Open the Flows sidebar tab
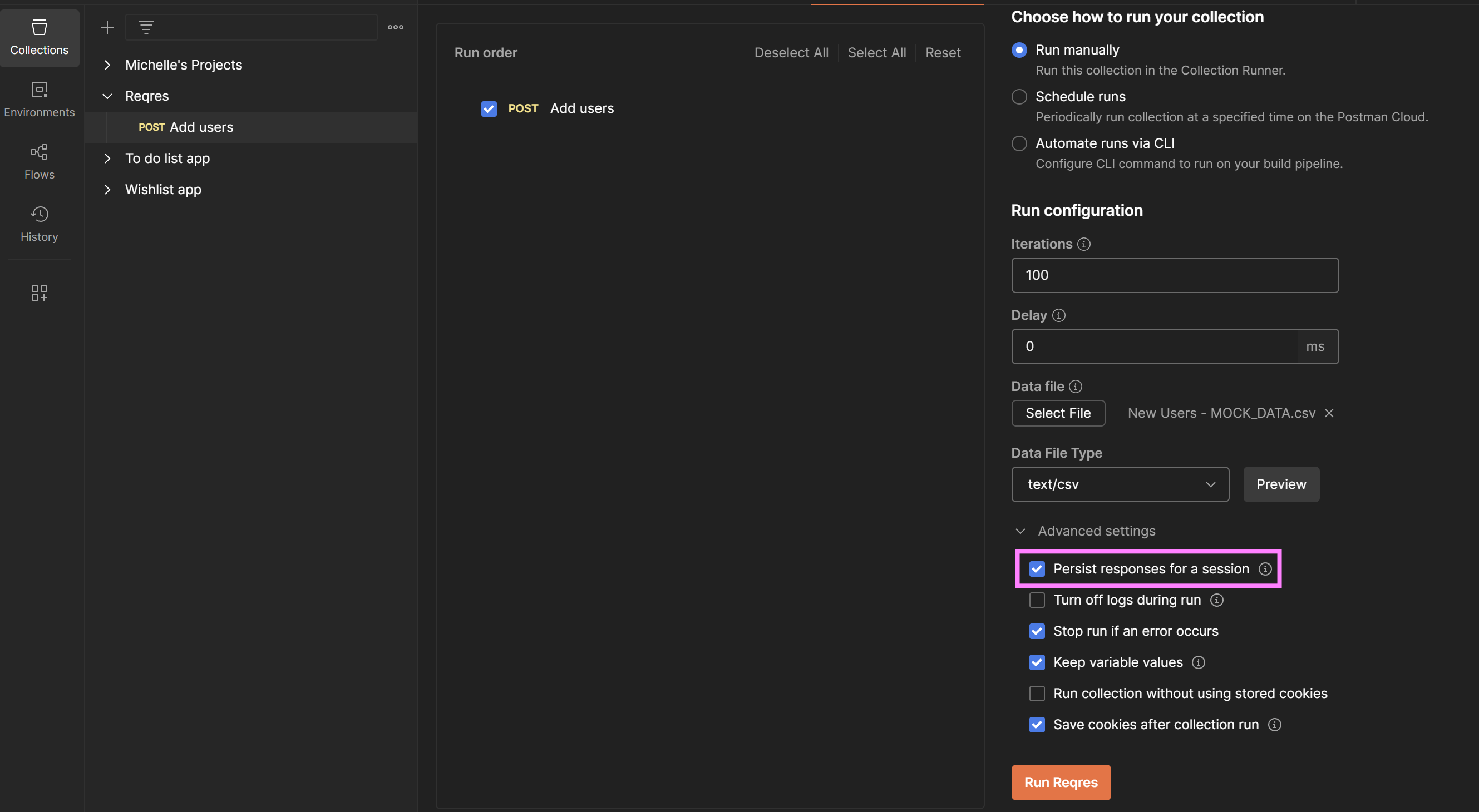Screen dimensions: 1479x812 point(39,162)
